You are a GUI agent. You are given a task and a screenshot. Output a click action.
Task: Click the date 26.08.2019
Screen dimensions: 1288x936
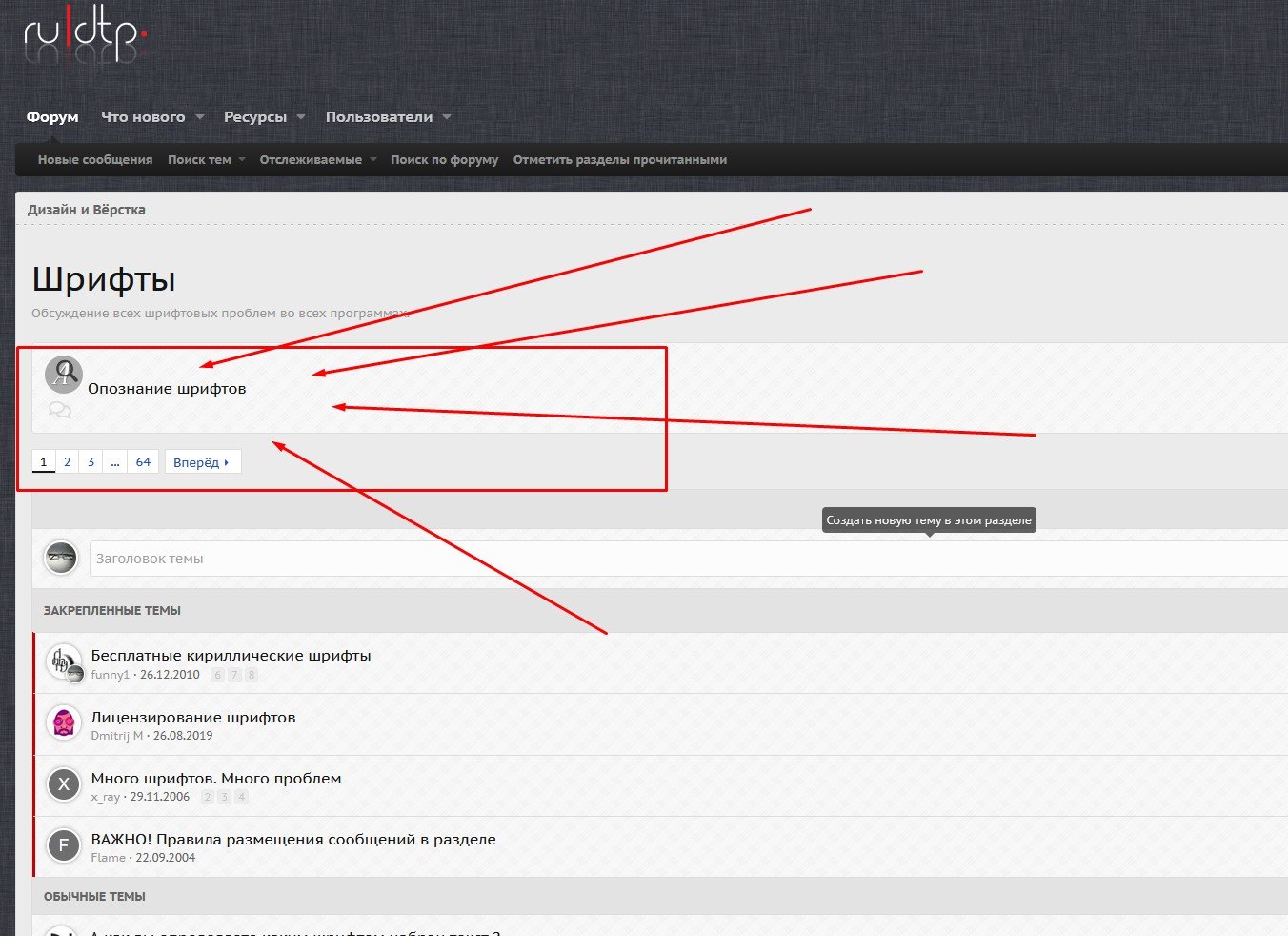point(183,736)
